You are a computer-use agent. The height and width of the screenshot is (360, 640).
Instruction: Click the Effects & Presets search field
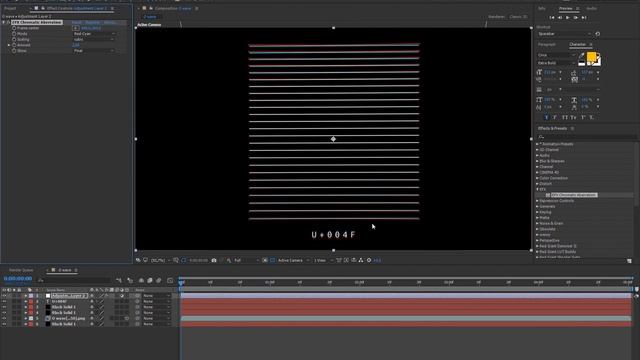click(x=587, y=137)
